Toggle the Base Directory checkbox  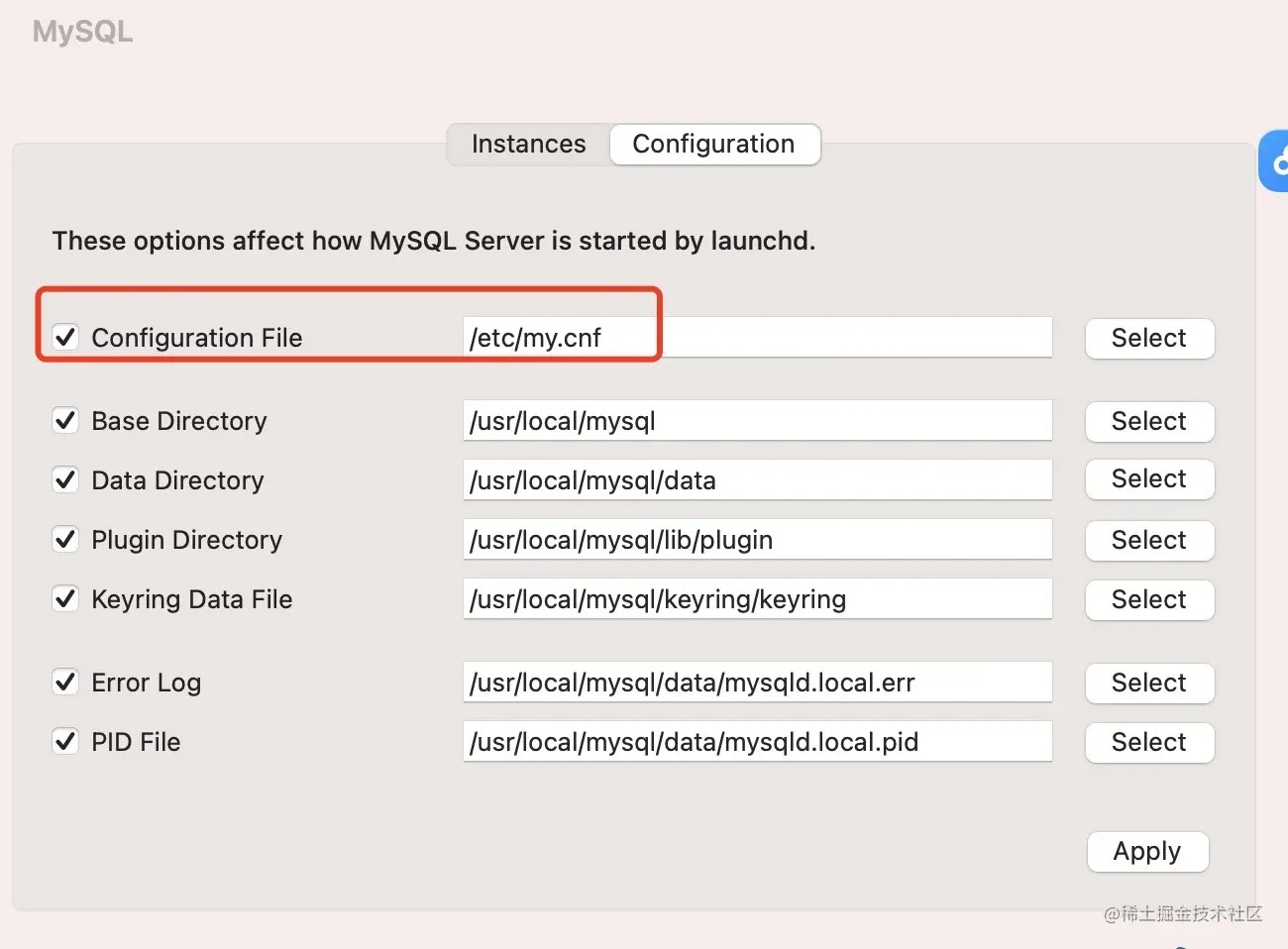pos(65,421)
